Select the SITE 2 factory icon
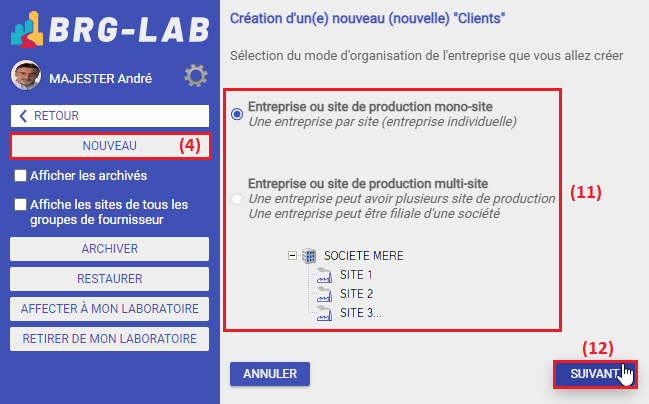Screen dimensions: 649x404 [x=324, y=294]
